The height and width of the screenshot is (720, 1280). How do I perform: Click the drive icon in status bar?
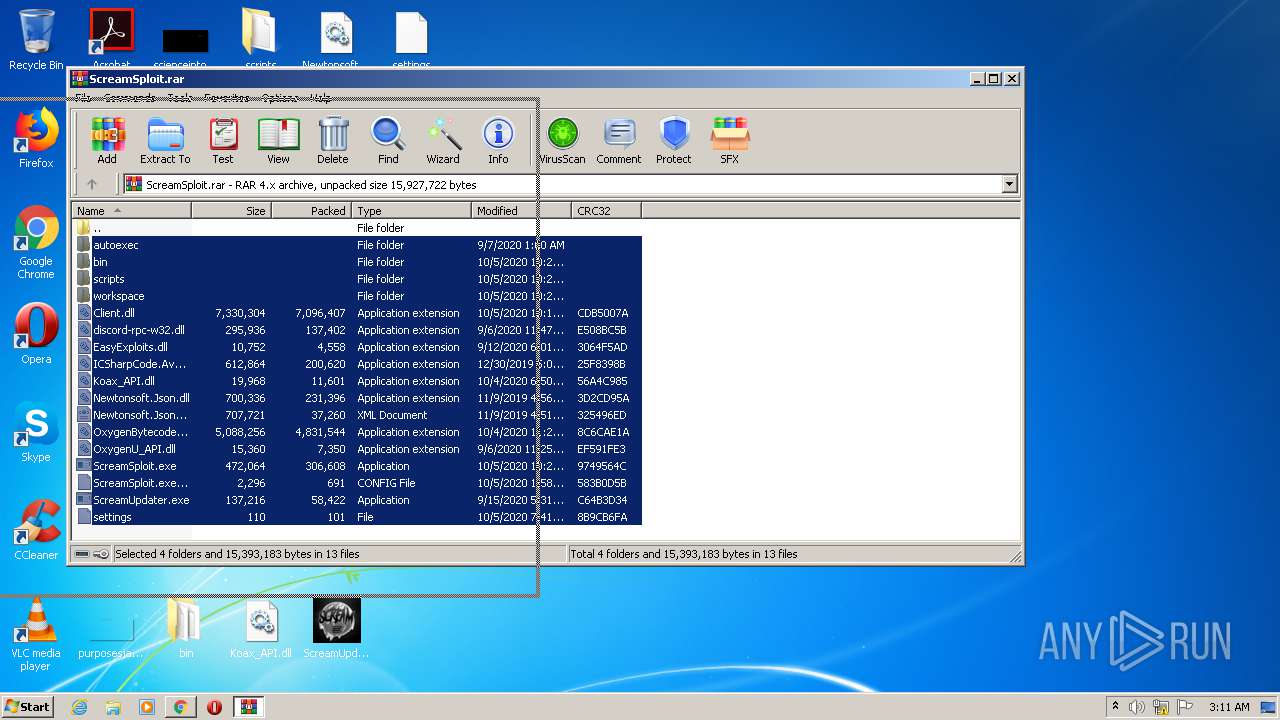[82, 554]
